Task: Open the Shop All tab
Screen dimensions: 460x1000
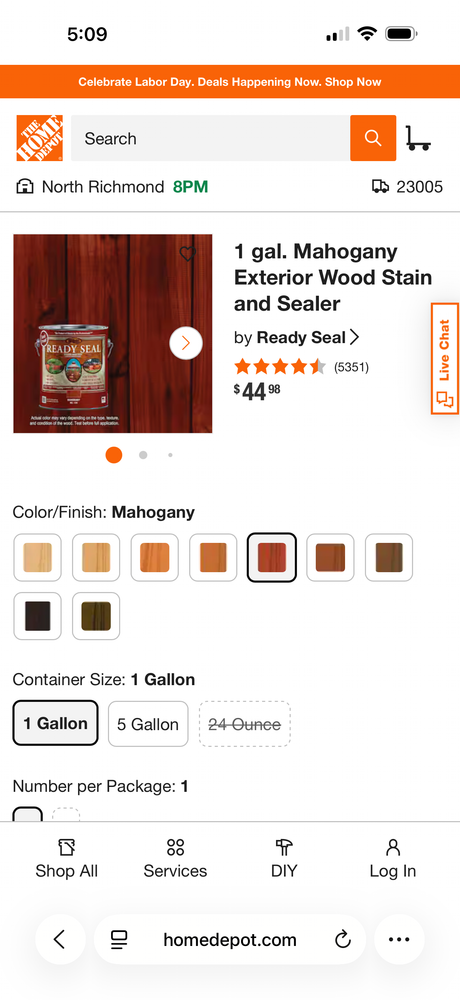Action: pyautogui.click(x=66, y=858)
